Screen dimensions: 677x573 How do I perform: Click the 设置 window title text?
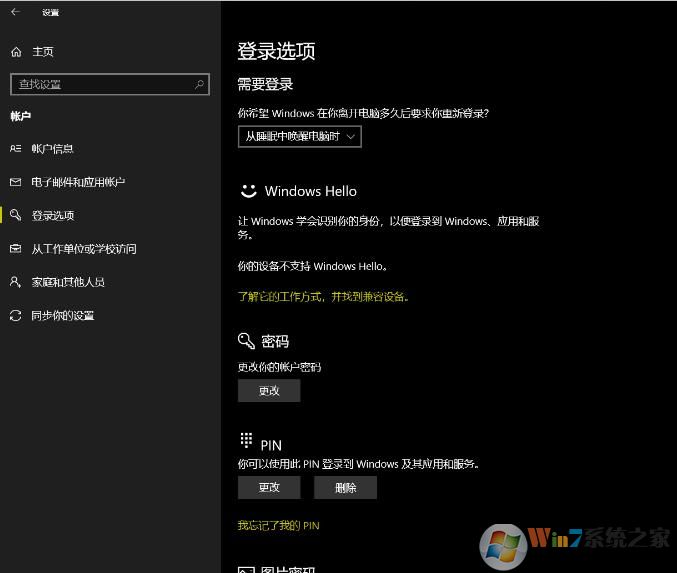coord(51,13)
